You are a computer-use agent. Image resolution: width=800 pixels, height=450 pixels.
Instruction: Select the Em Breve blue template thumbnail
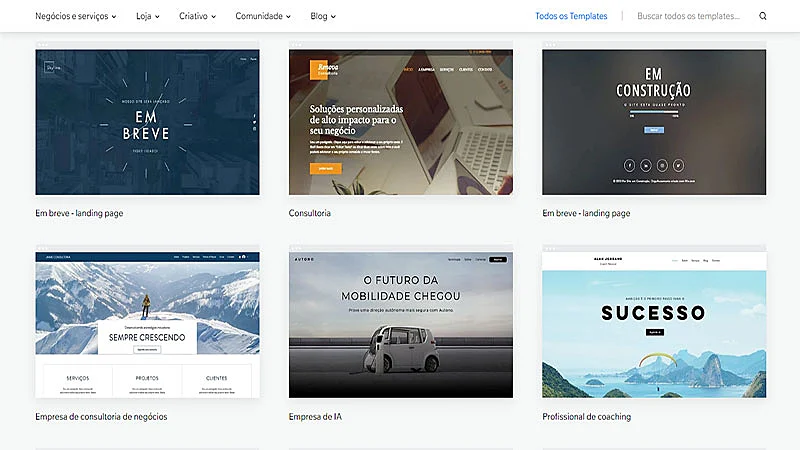point(147,122)
